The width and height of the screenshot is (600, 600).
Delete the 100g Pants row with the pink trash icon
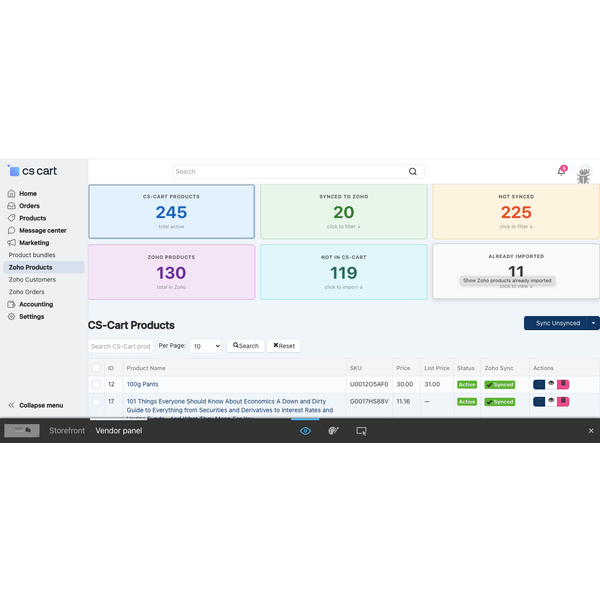coord(563,384)
